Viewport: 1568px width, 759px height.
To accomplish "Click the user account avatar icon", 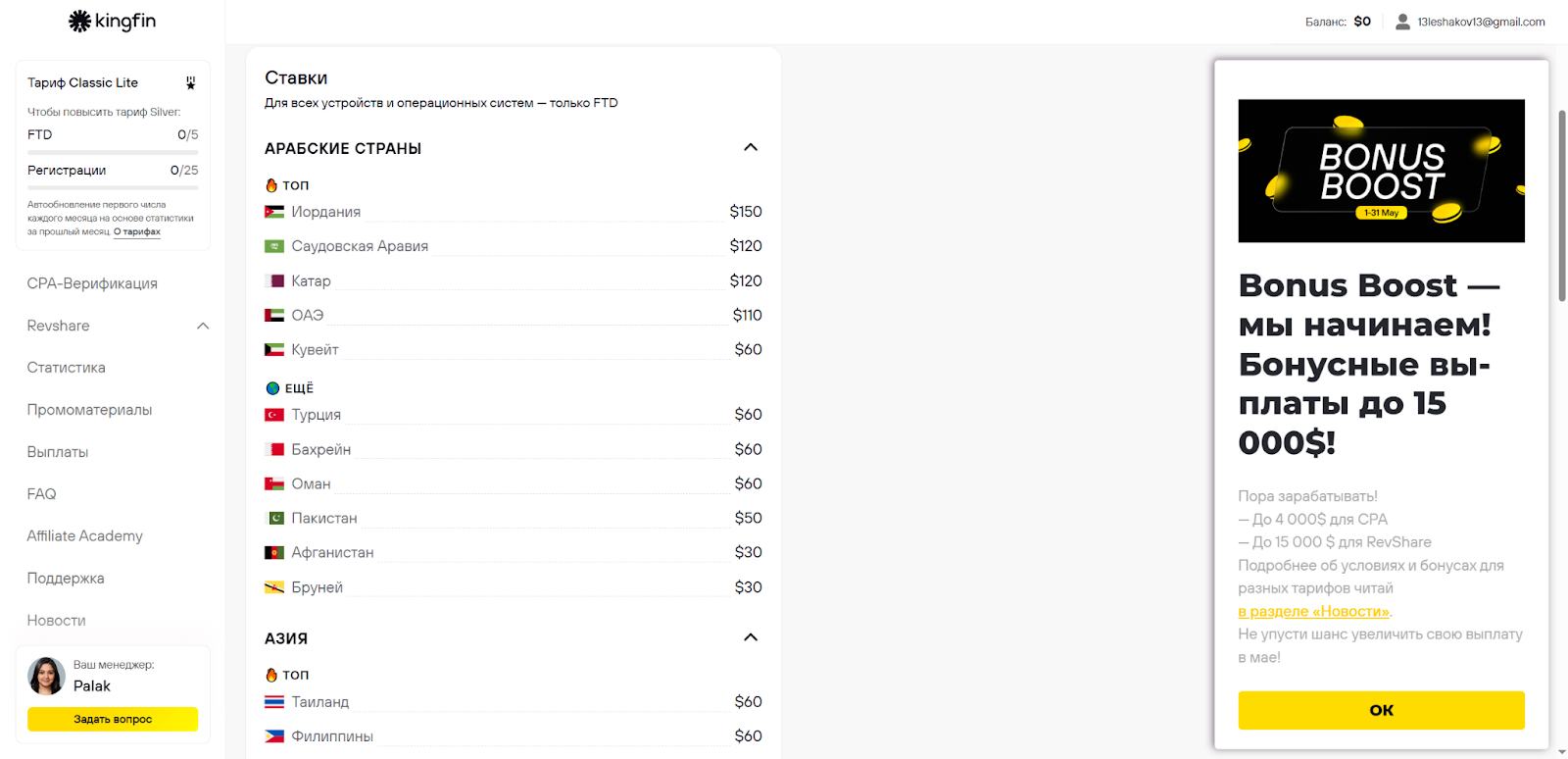I will click(x=1402, y=22).
